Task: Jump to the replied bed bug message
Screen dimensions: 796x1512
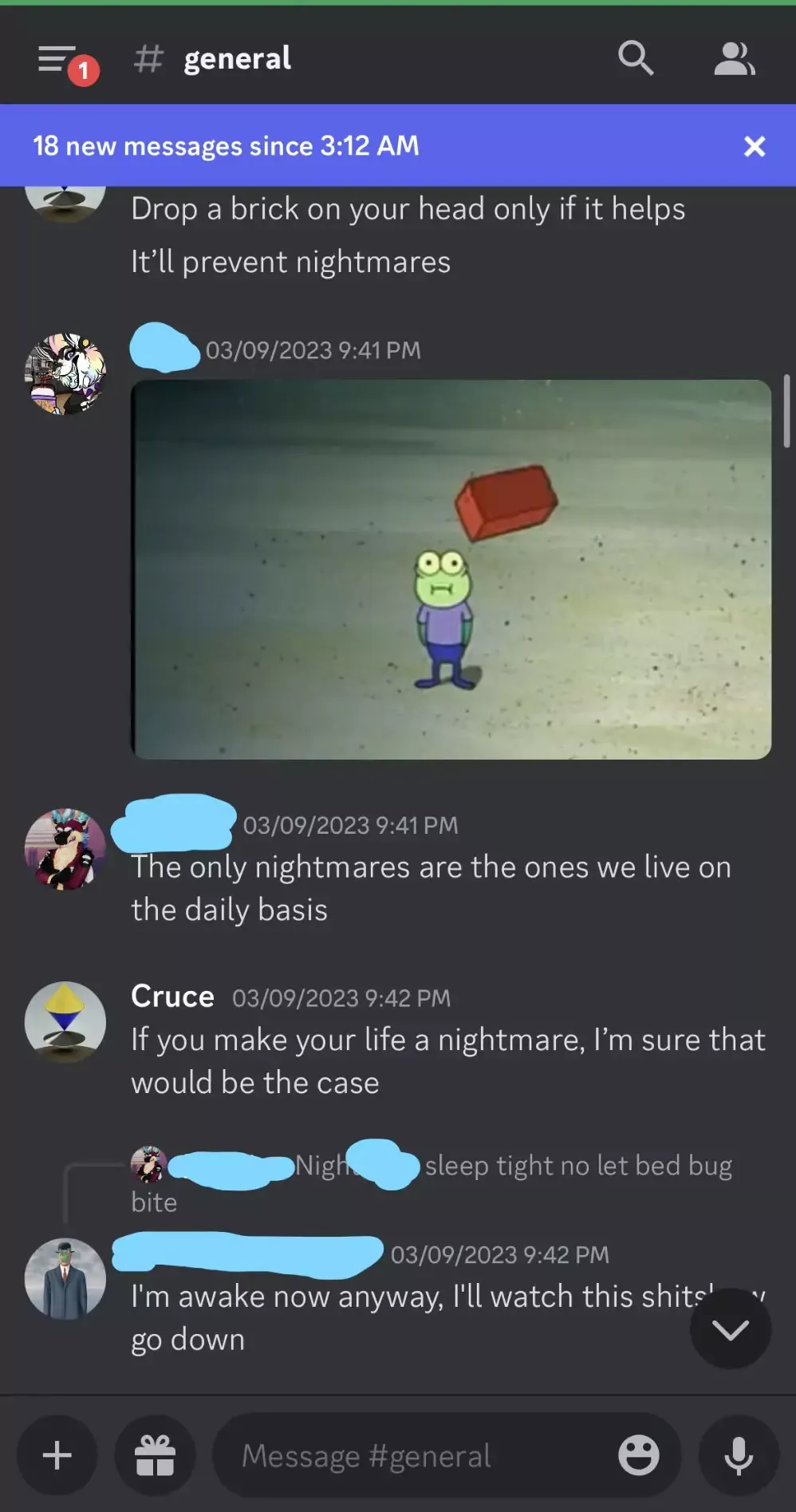Action: click(x=431, y=1183)
